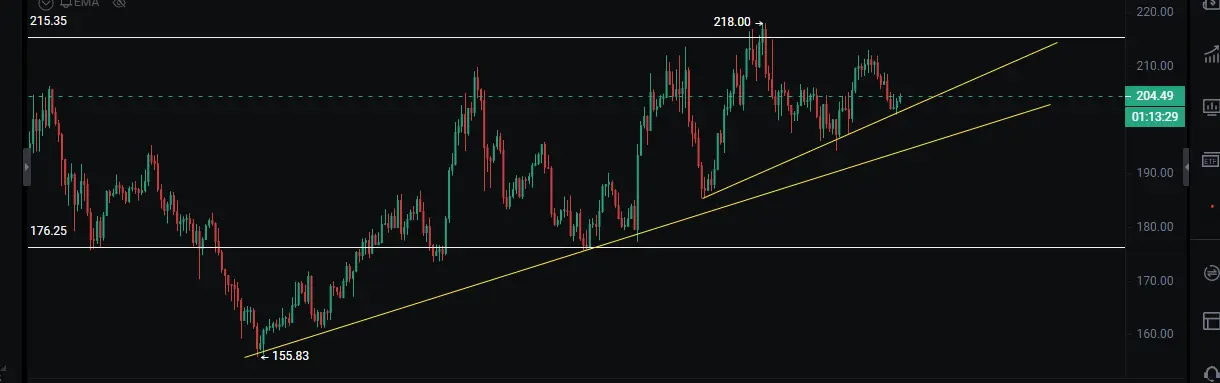This screenshot has height=383, width=1220.
Task: Toggle EMA visibility with the crossed-eye icon
Action: 119,3
